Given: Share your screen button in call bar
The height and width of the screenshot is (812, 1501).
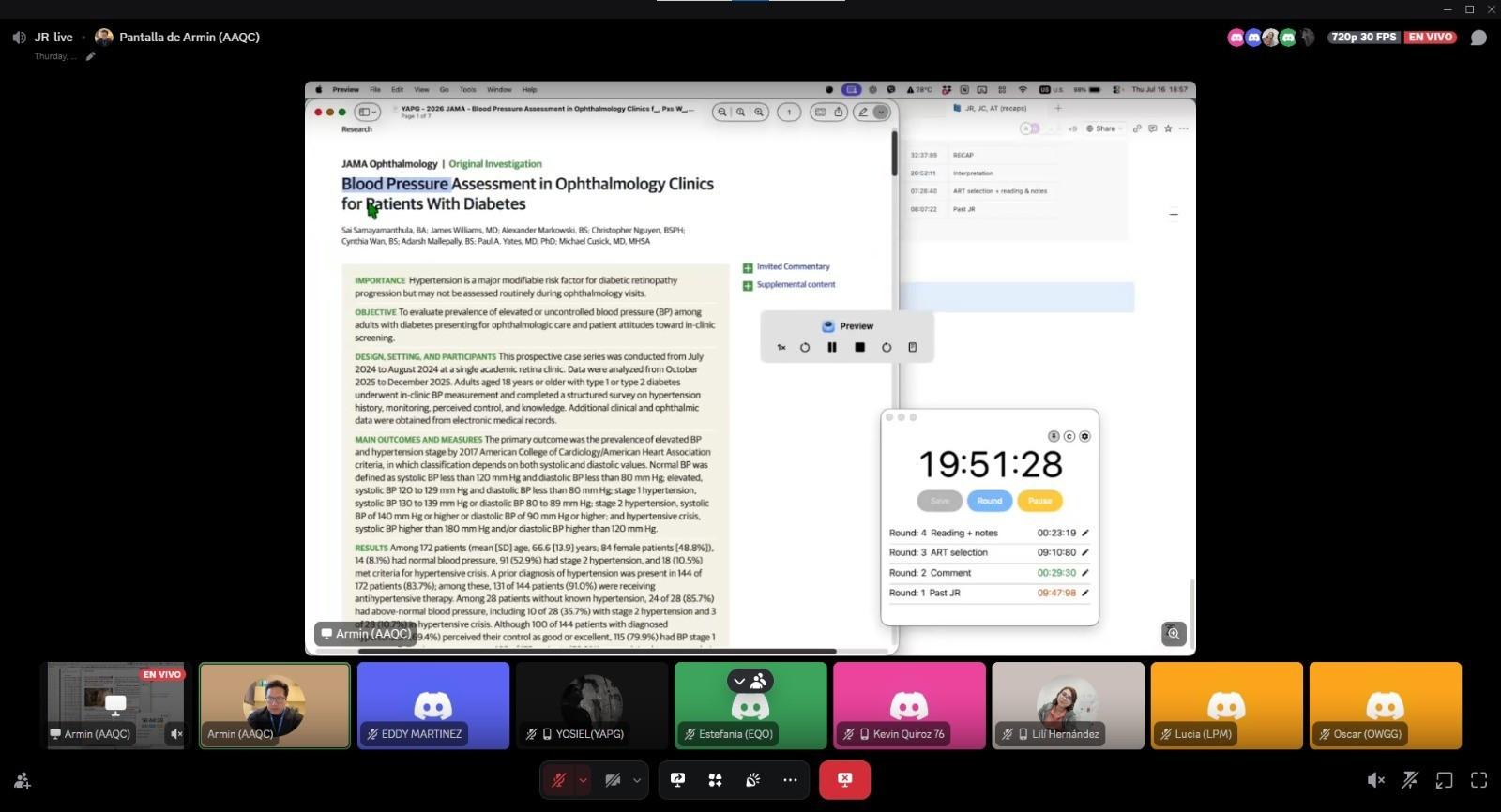Looking at the screenshot, I should click(x=678, y=780).
